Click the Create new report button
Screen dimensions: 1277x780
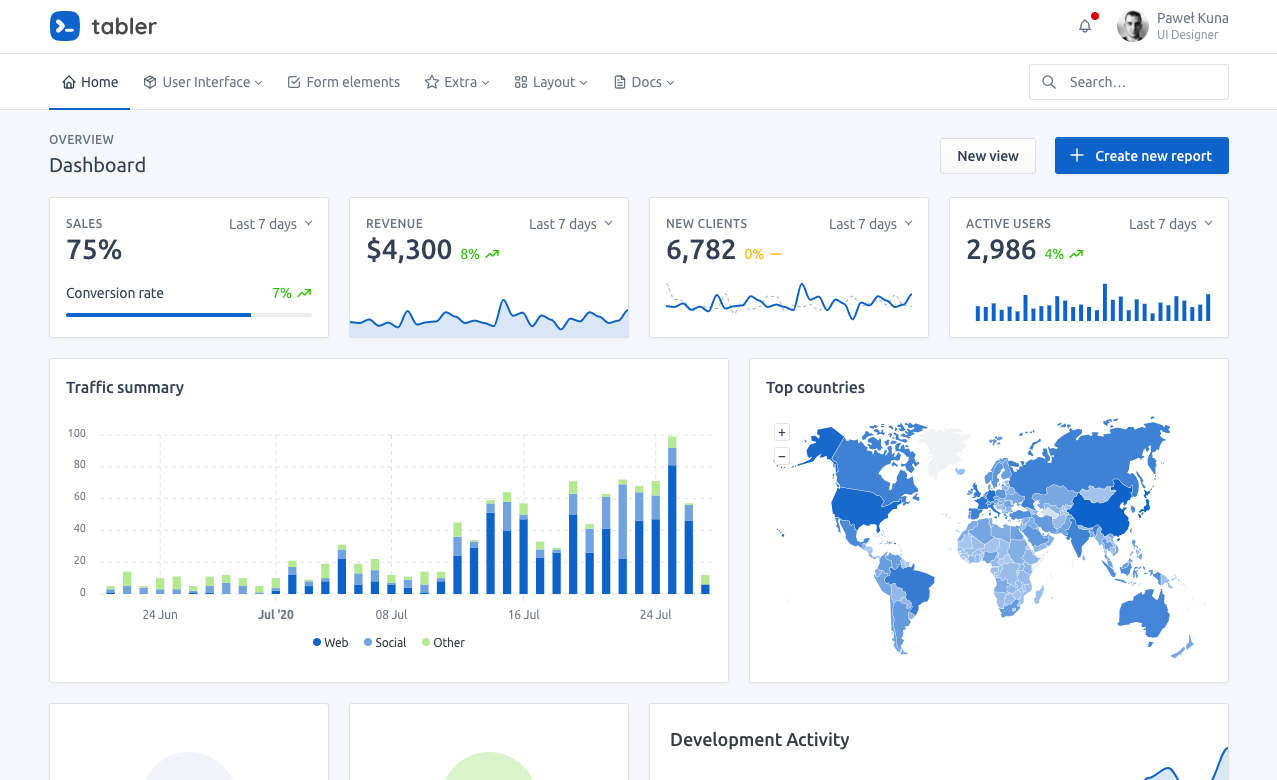point(1142,155)
